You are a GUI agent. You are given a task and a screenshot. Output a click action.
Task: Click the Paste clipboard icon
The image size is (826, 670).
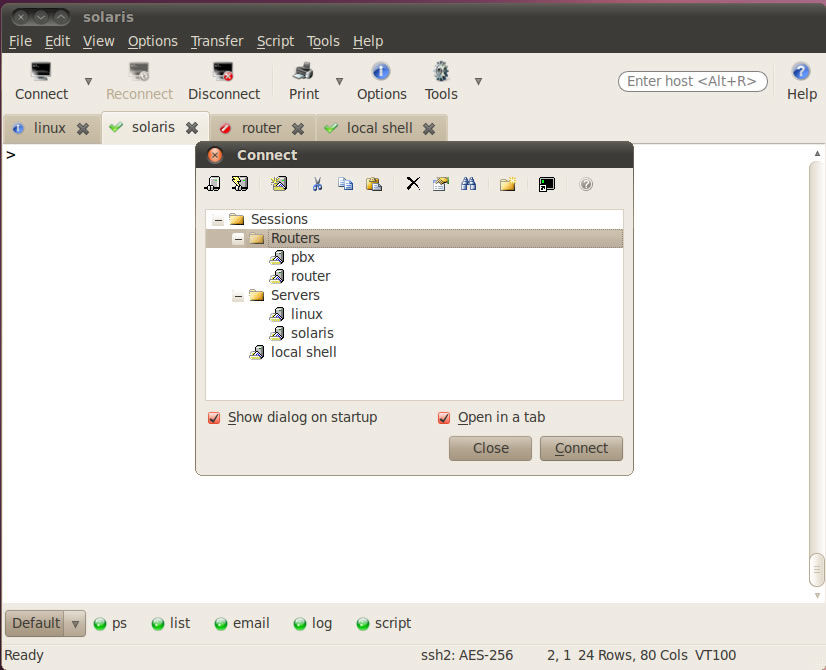[373, 184]
